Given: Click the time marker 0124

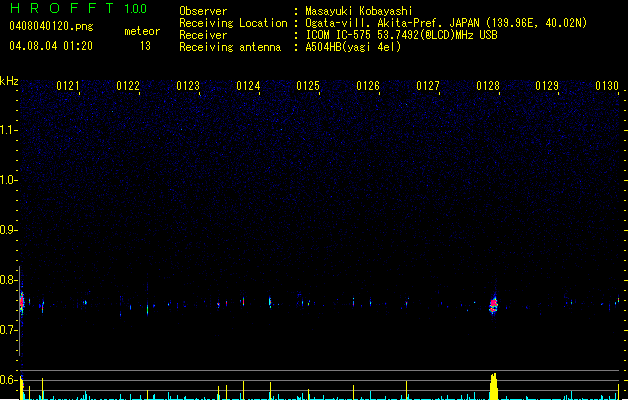Looking at the screenshot, I should pos(248,86).
